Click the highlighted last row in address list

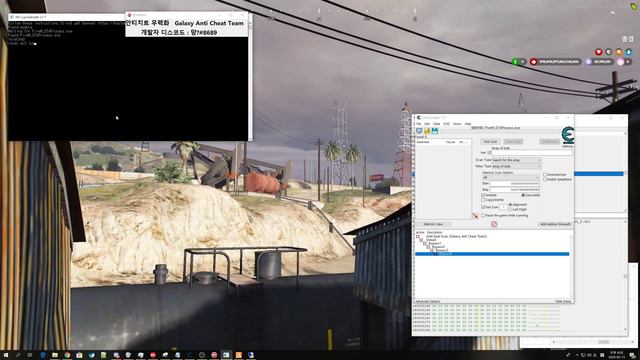point(492,254)
